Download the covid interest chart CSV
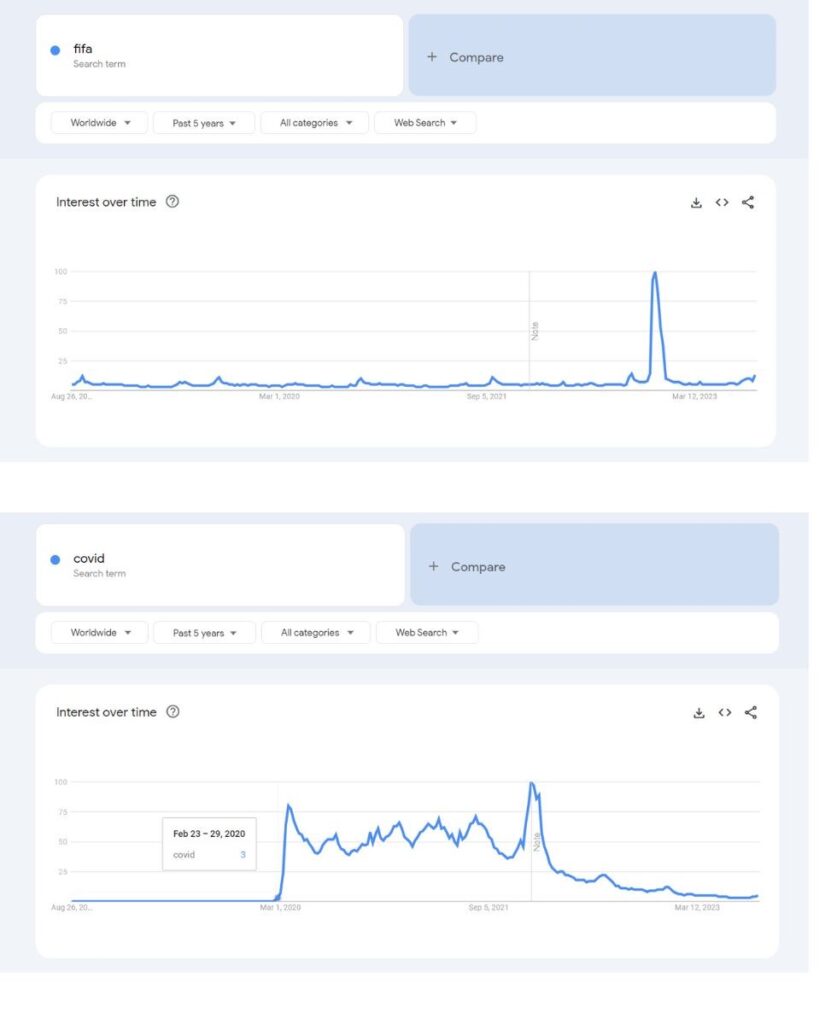 699,713
